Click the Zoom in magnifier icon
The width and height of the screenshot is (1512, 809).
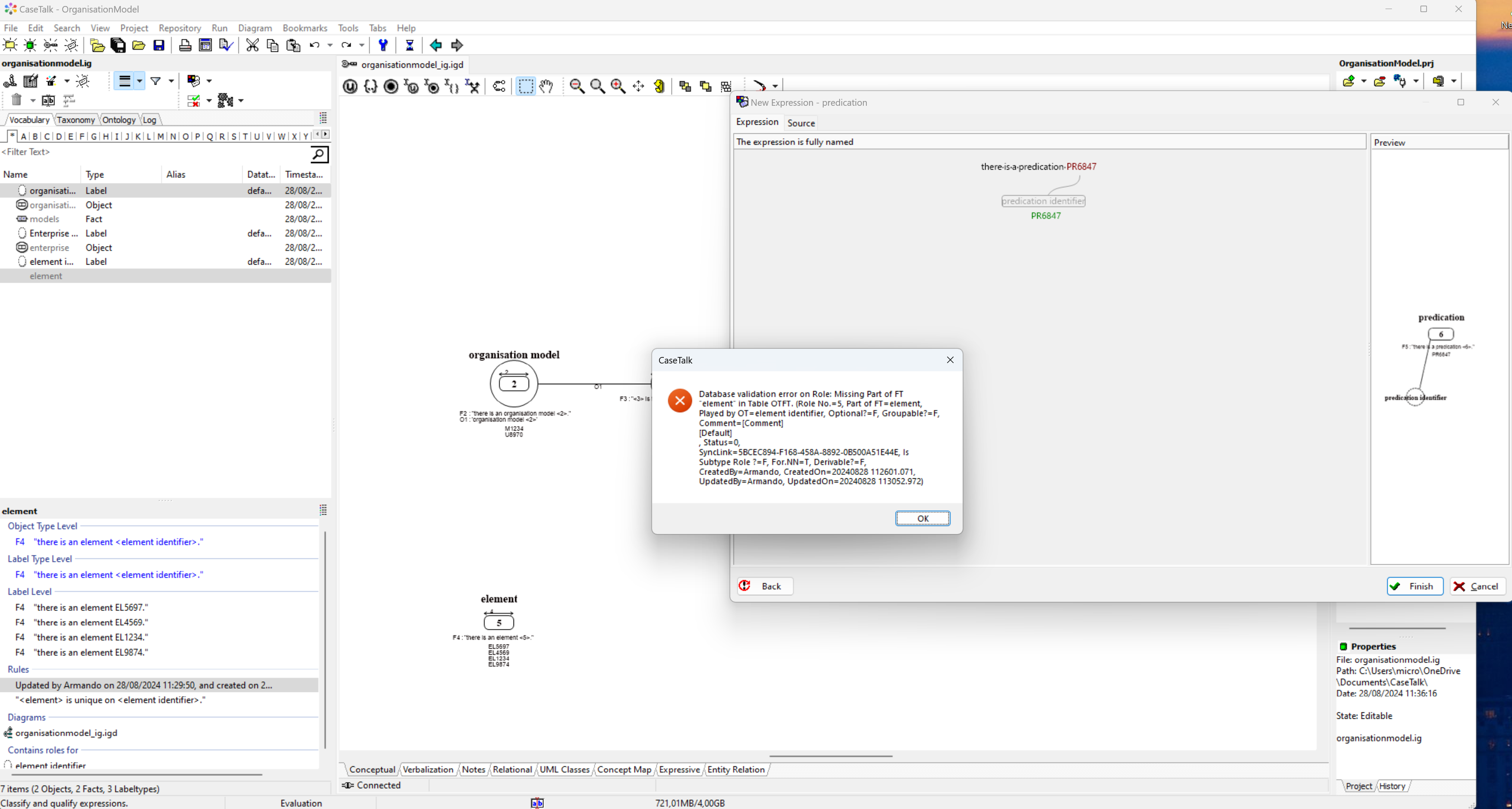618,87
